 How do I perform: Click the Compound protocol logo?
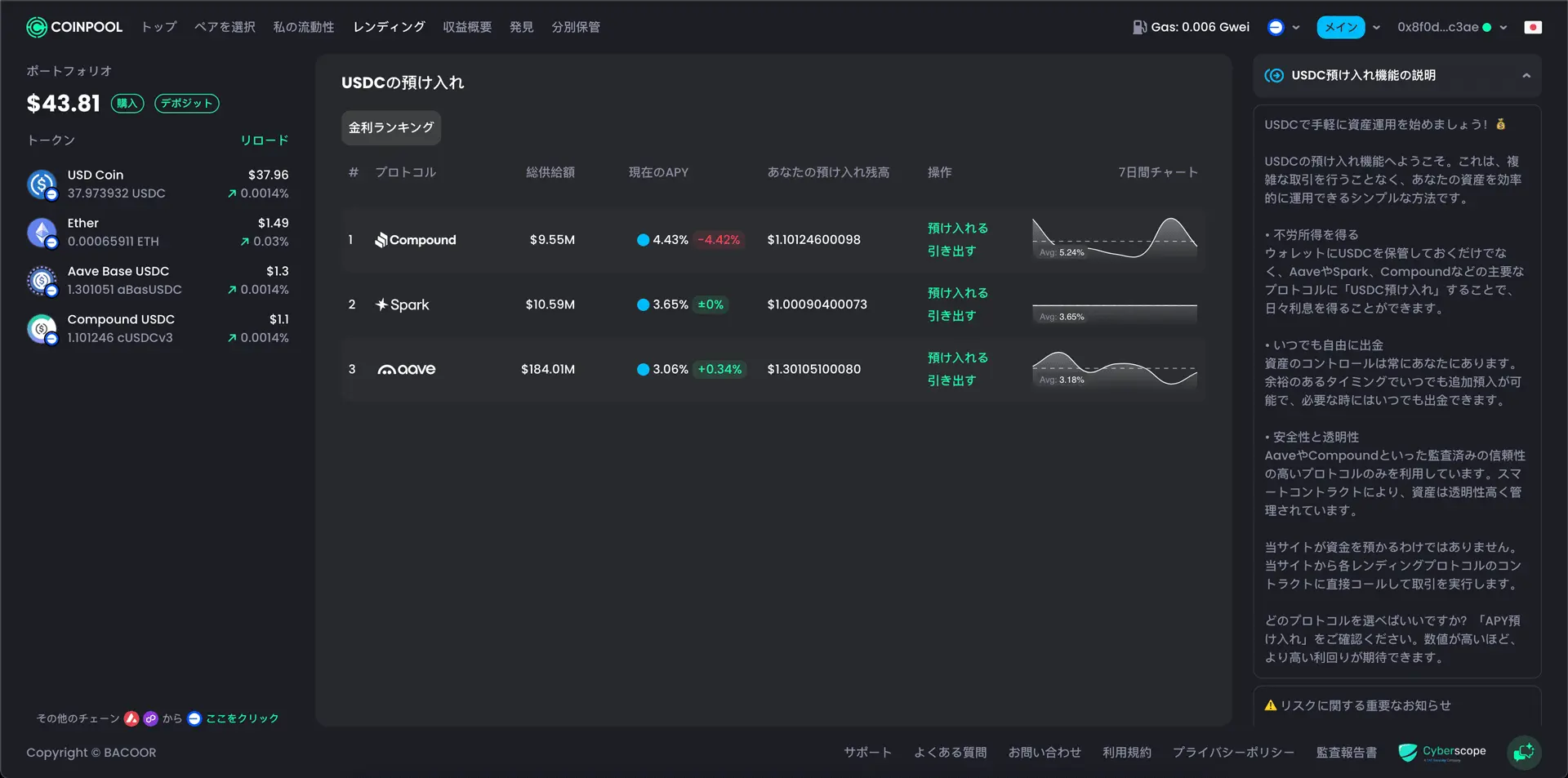(415, 240)
